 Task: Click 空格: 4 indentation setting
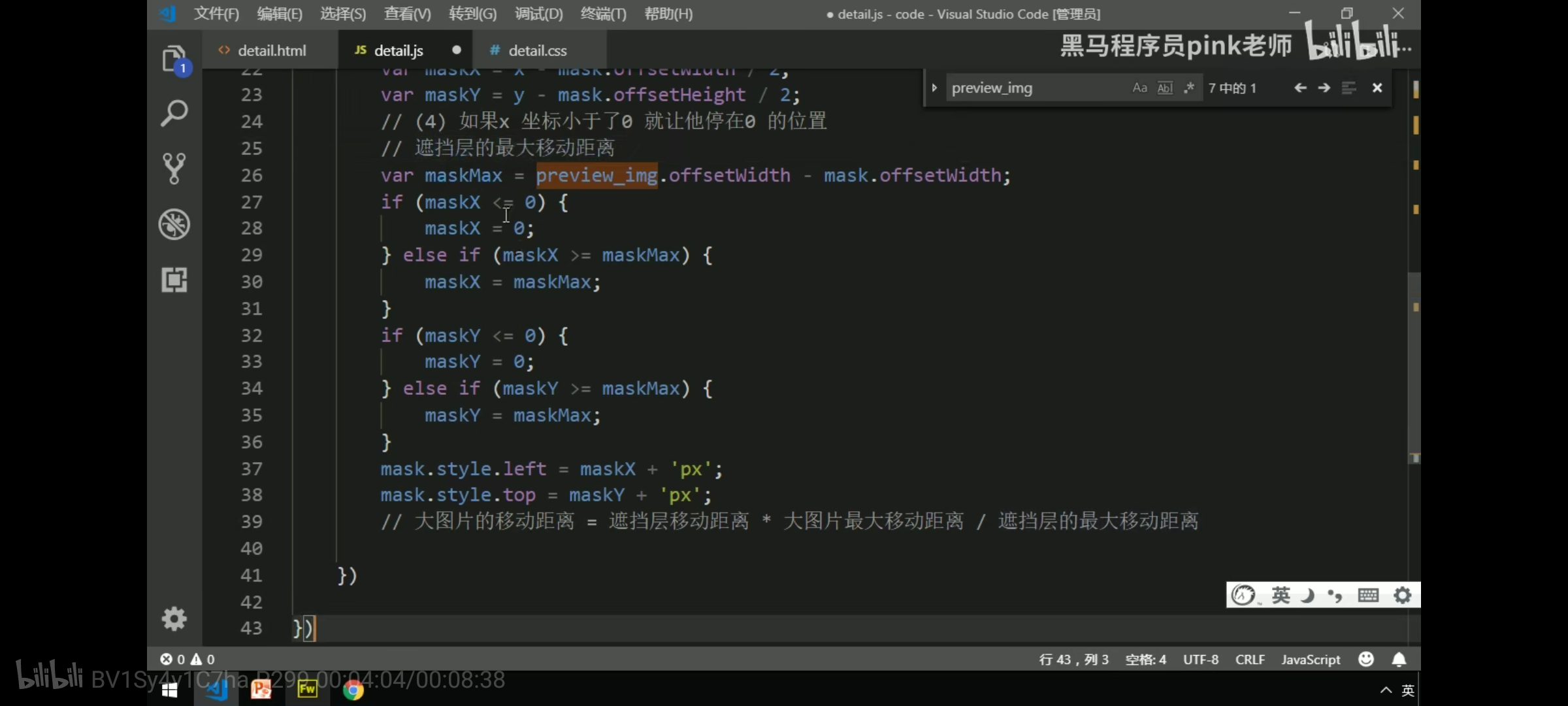(x=1145, y=660)
